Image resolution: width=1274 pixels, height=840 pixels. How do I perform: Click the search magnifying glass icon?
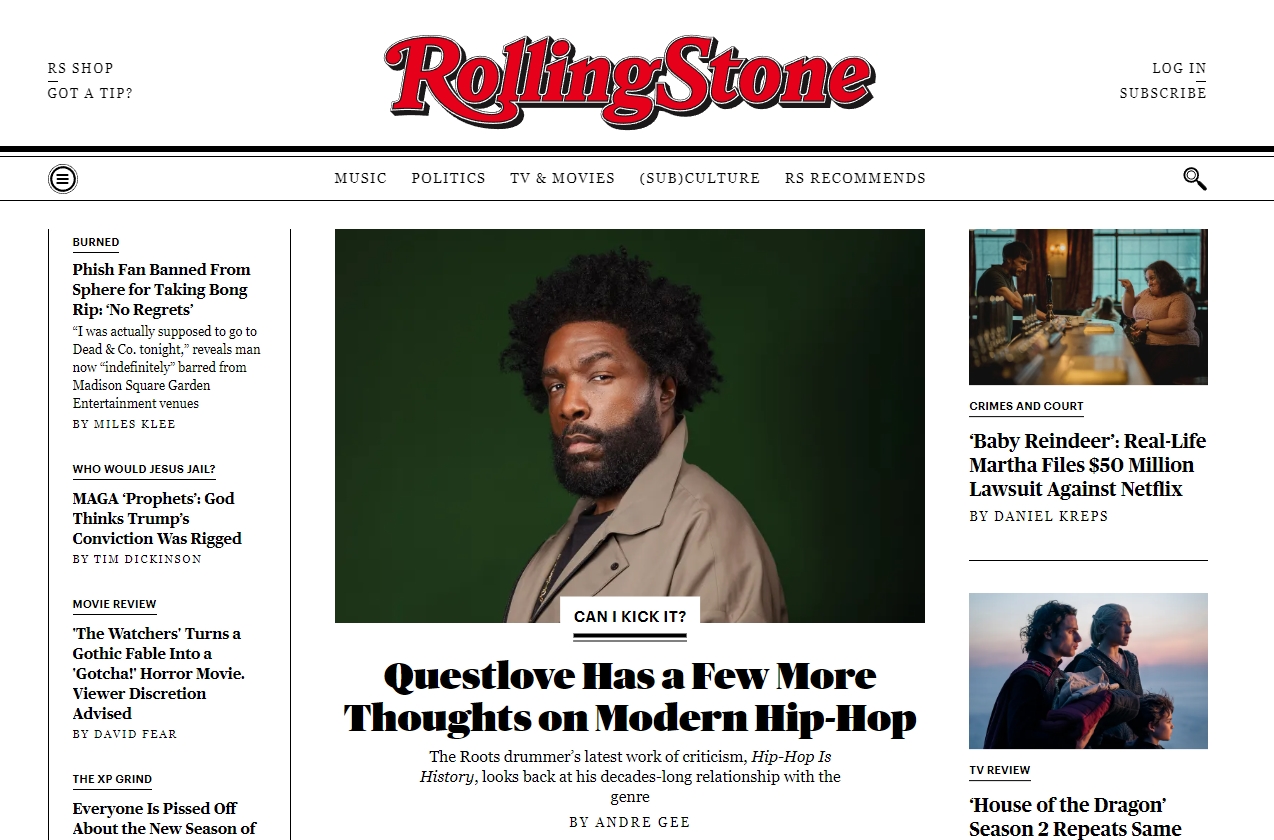(1194, 179)
